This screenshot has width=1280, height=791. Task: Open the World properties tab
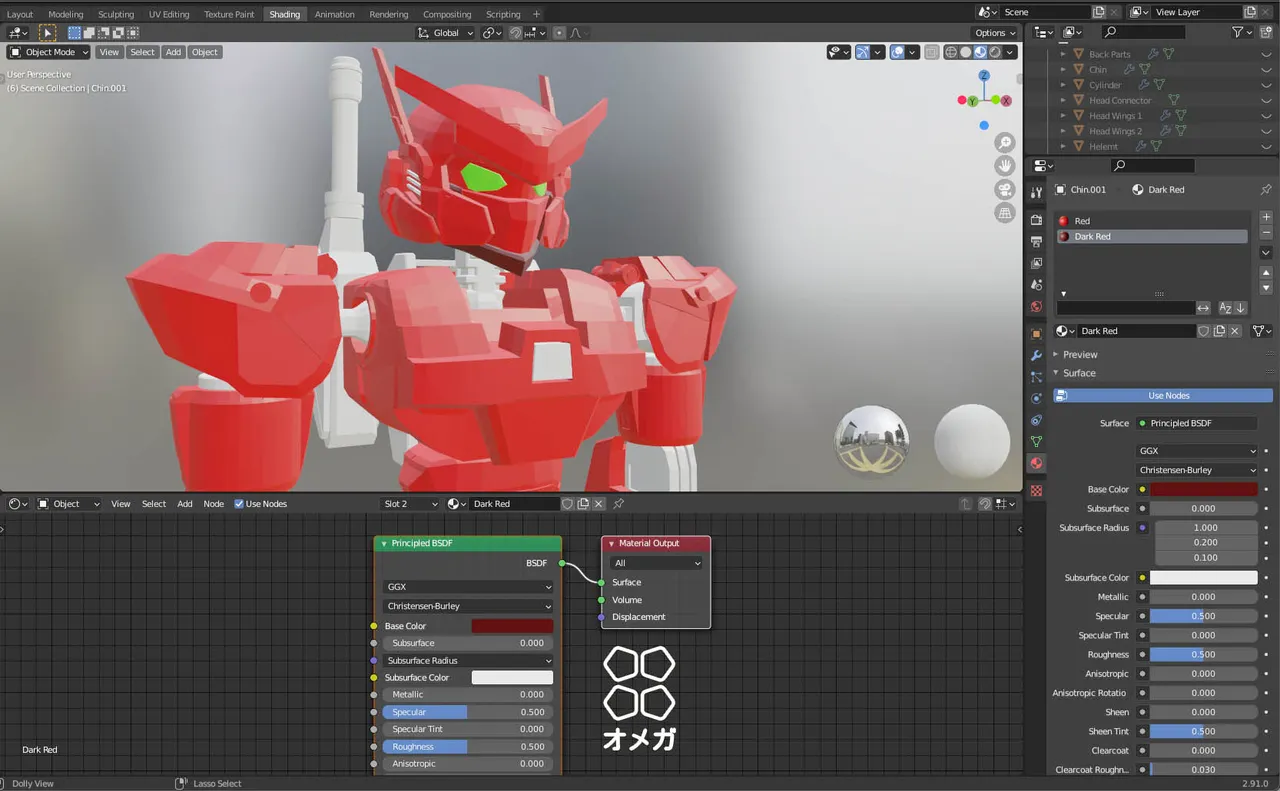tap(1036, 307)
